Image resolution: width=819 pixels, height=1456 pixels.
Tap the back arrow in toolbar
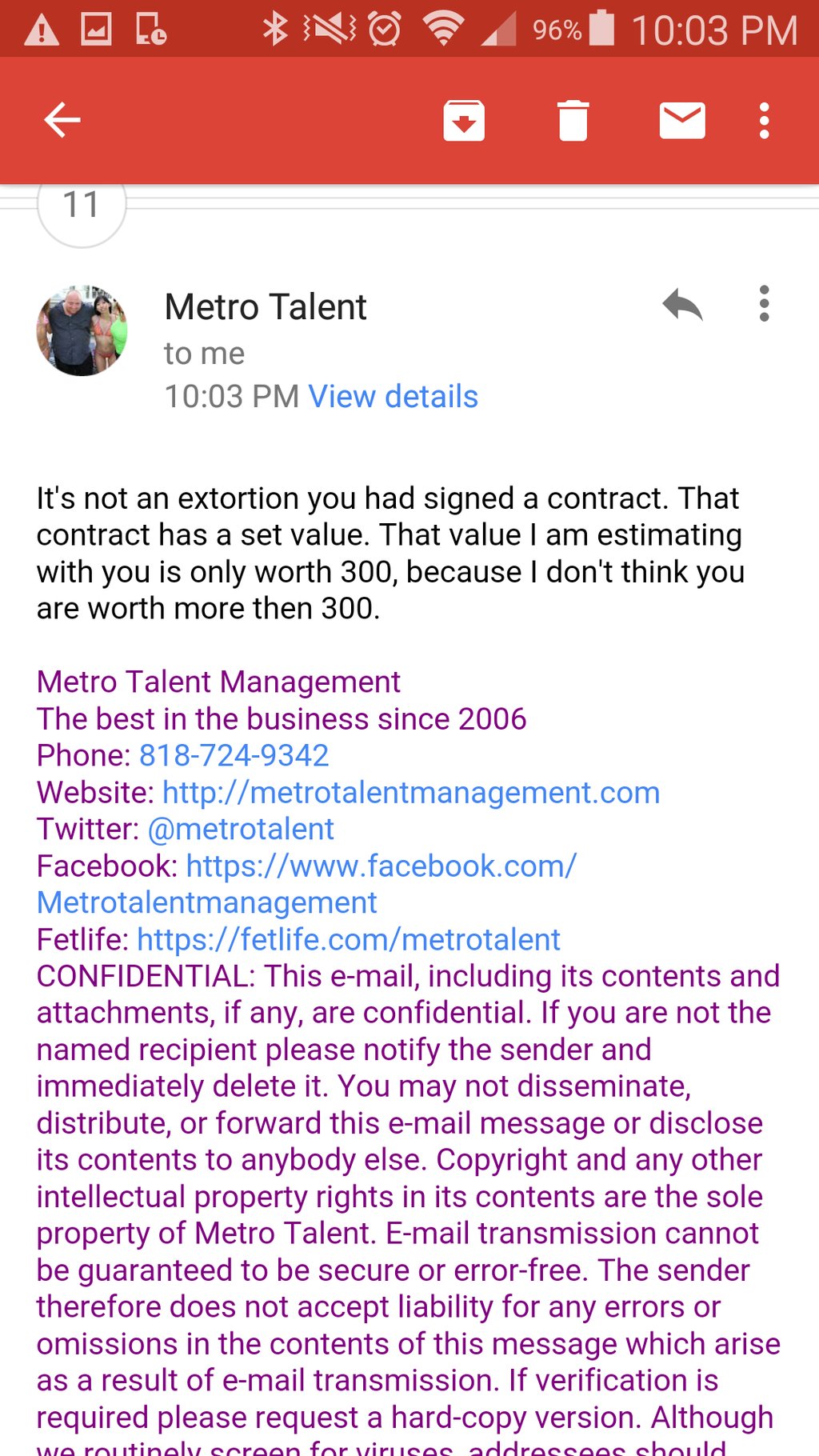click(x=62, y=121)
